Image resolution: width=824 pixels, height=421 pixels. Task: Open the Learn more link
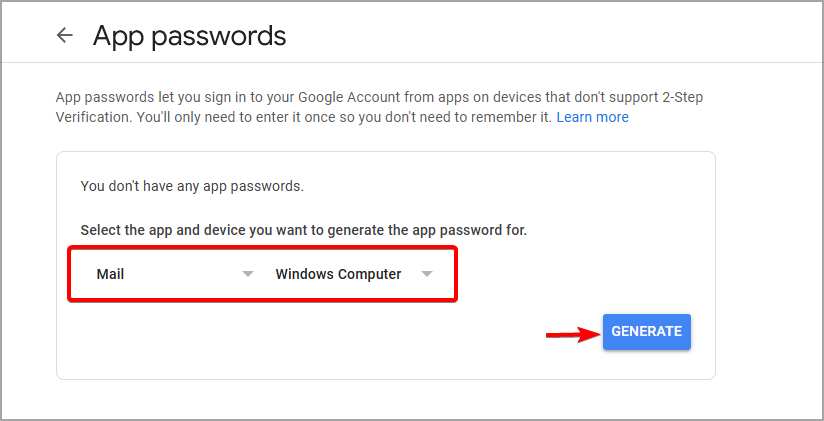pyautogui.click(x=592, y=117)
